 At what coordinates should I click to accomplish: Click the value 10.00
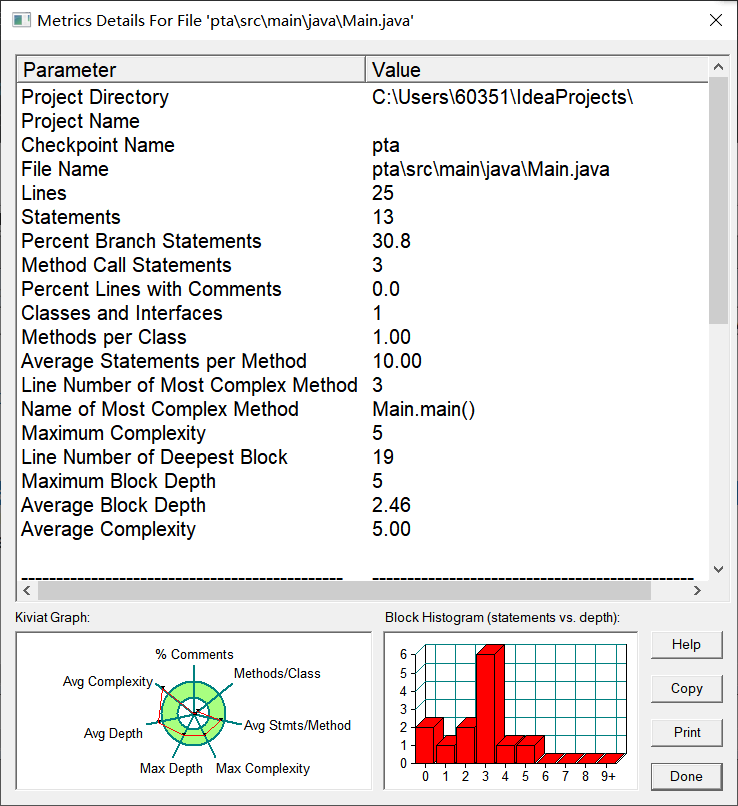pyautogui.click(x=397, y=361)
